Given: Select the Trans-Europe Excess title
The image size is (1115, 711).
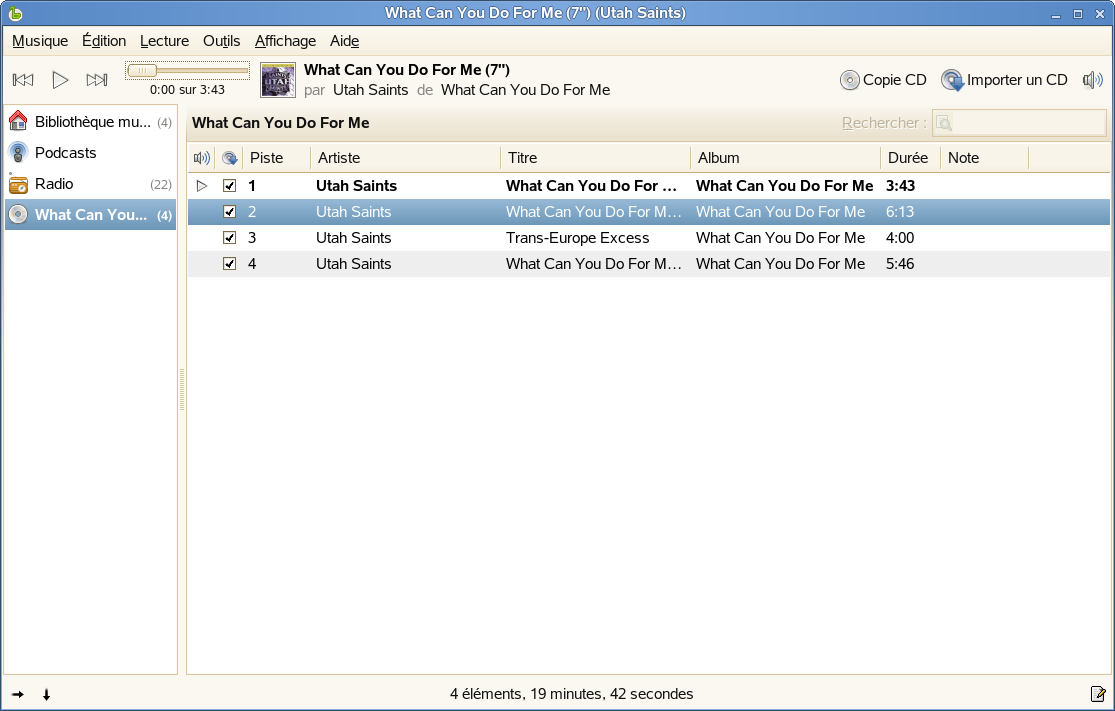Looking at the screenshot, I should pos(577,237).
